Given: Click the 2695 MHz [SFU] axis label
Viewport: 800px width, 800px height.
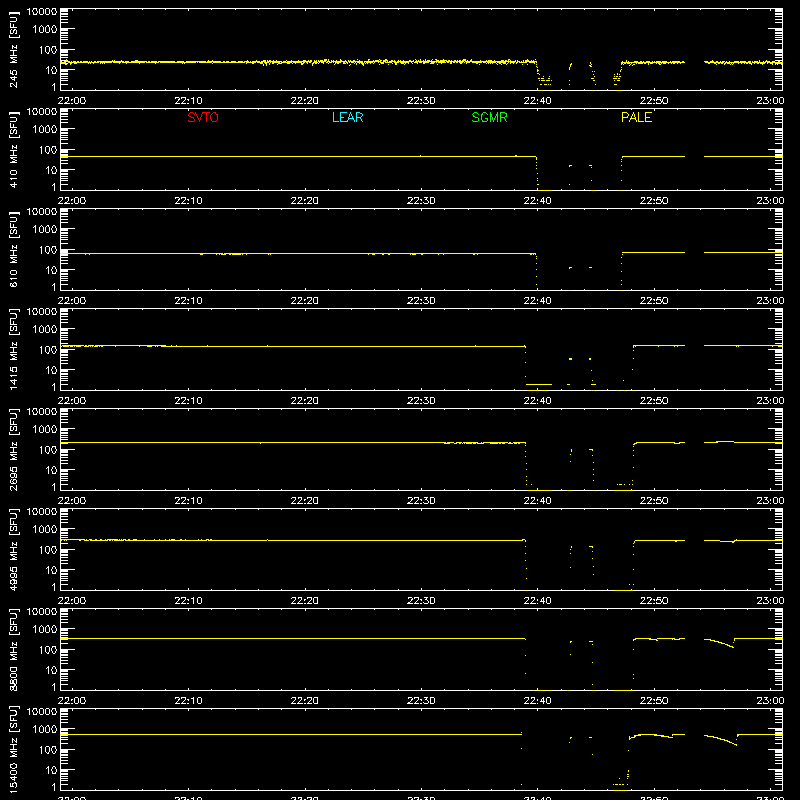Looking at the screenshot, I should tap(14, 449).
